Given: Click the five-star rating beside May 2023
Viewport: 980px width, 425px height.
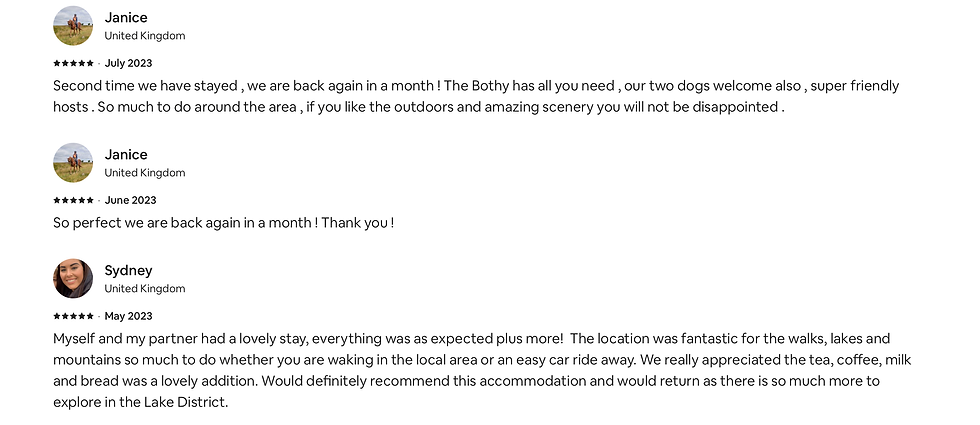Looking at the screenshot, I should click(x=73, y=316).
